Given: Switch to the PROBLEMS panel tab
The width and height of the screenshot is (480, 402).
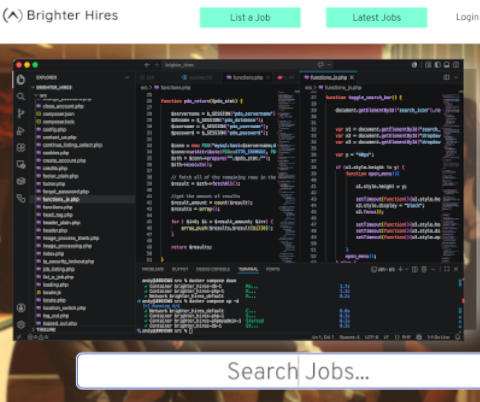Looking at the screenshot, I should click(x=153, y=269).
